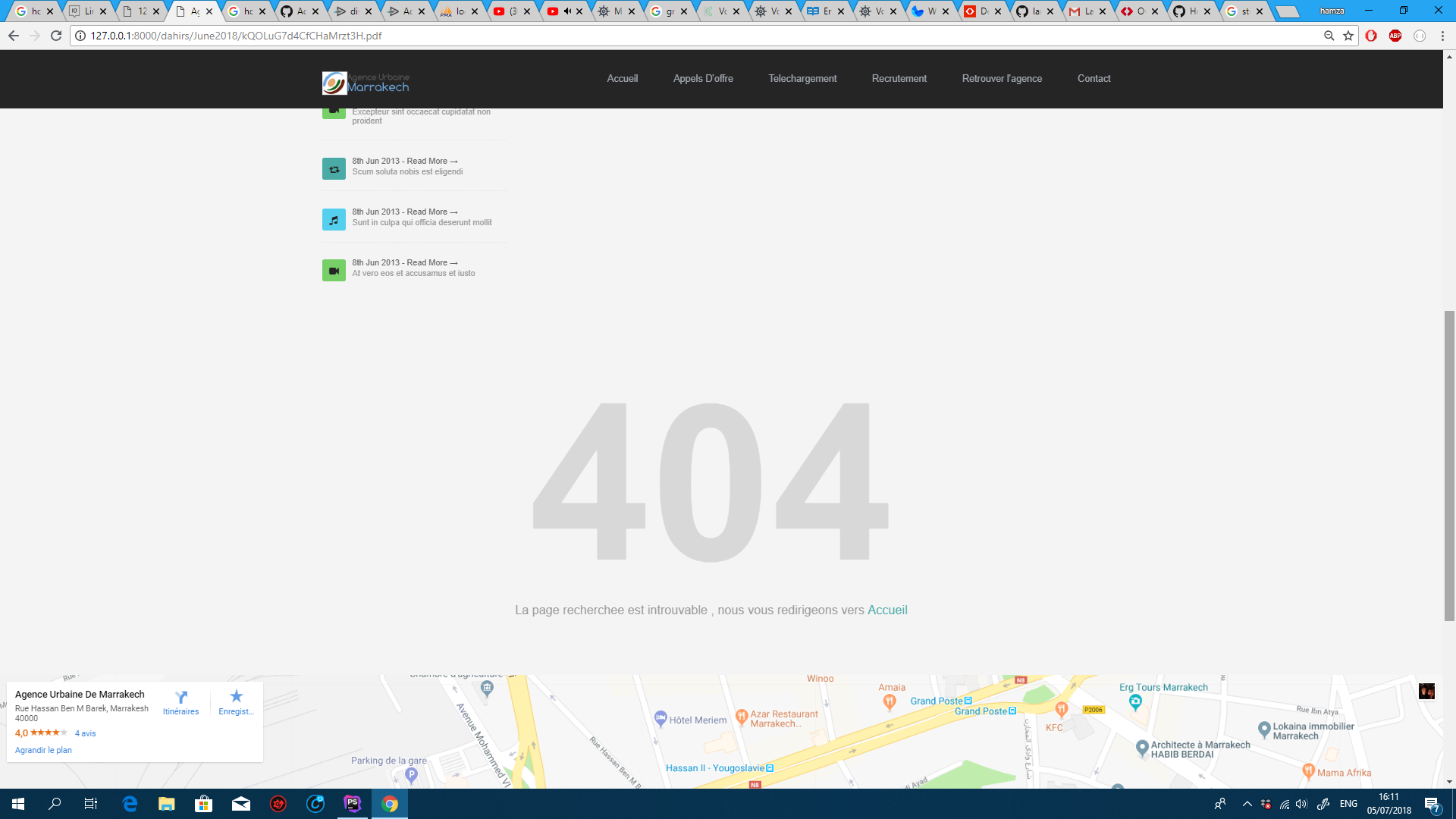Click the Accueil link in the 404 message
The width and height of the screenshot is (1456, 819).
click(887, 610)
